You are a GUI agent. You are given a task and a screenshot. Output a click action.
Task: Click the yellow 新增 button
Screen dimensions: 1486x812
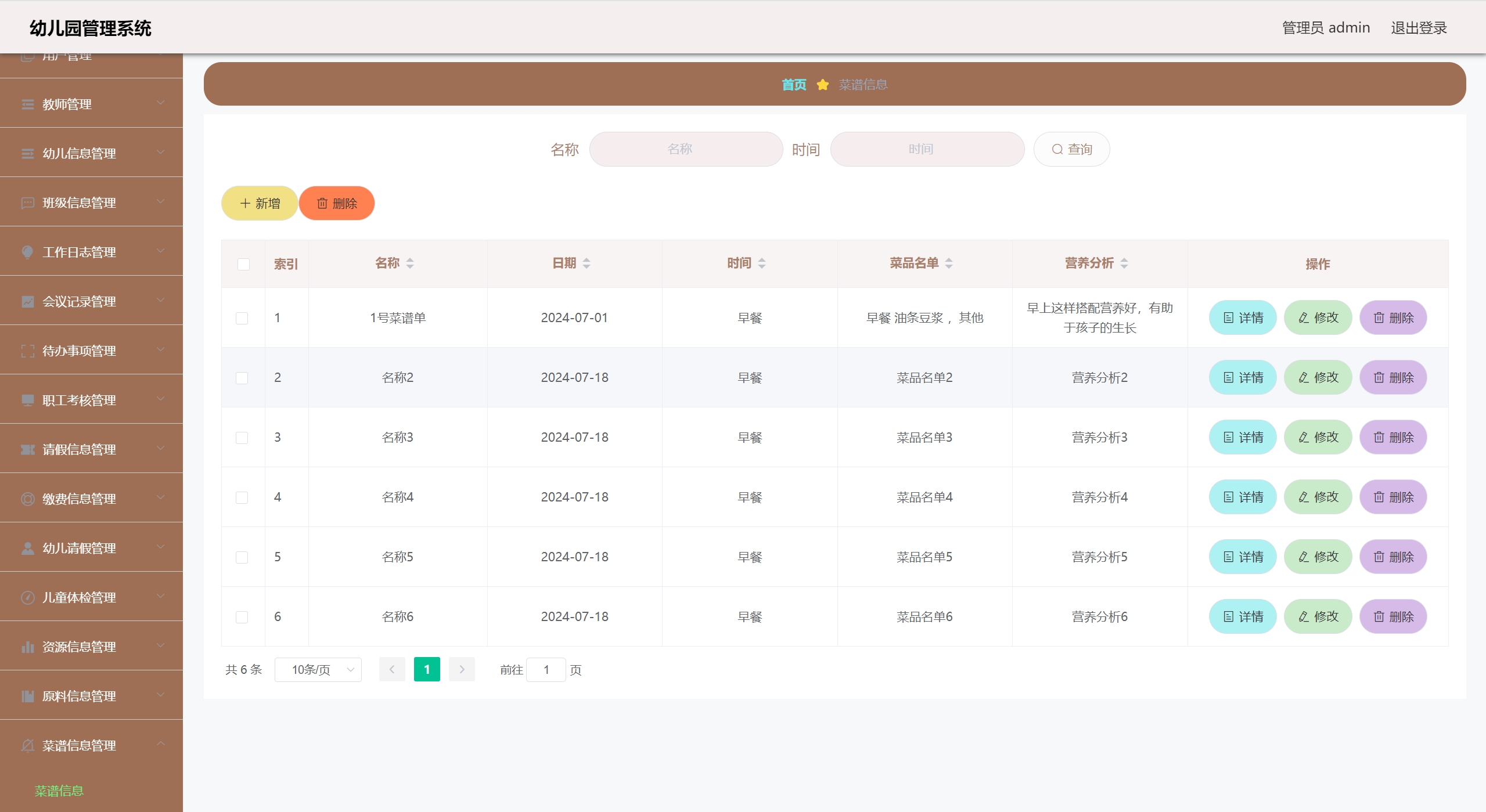coord(260,203)
